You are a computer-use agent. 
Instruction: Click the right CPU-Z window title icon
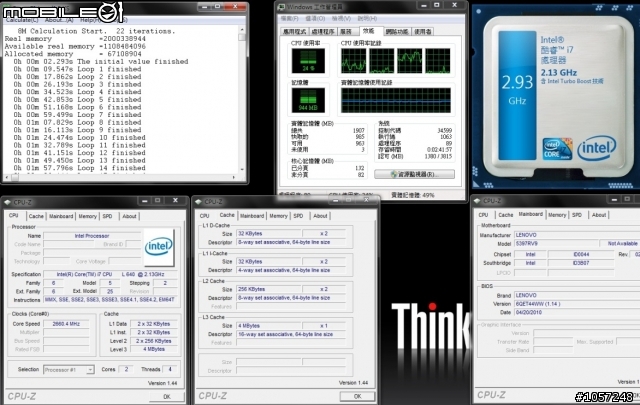pyautogui.click(x=477, y=200)
